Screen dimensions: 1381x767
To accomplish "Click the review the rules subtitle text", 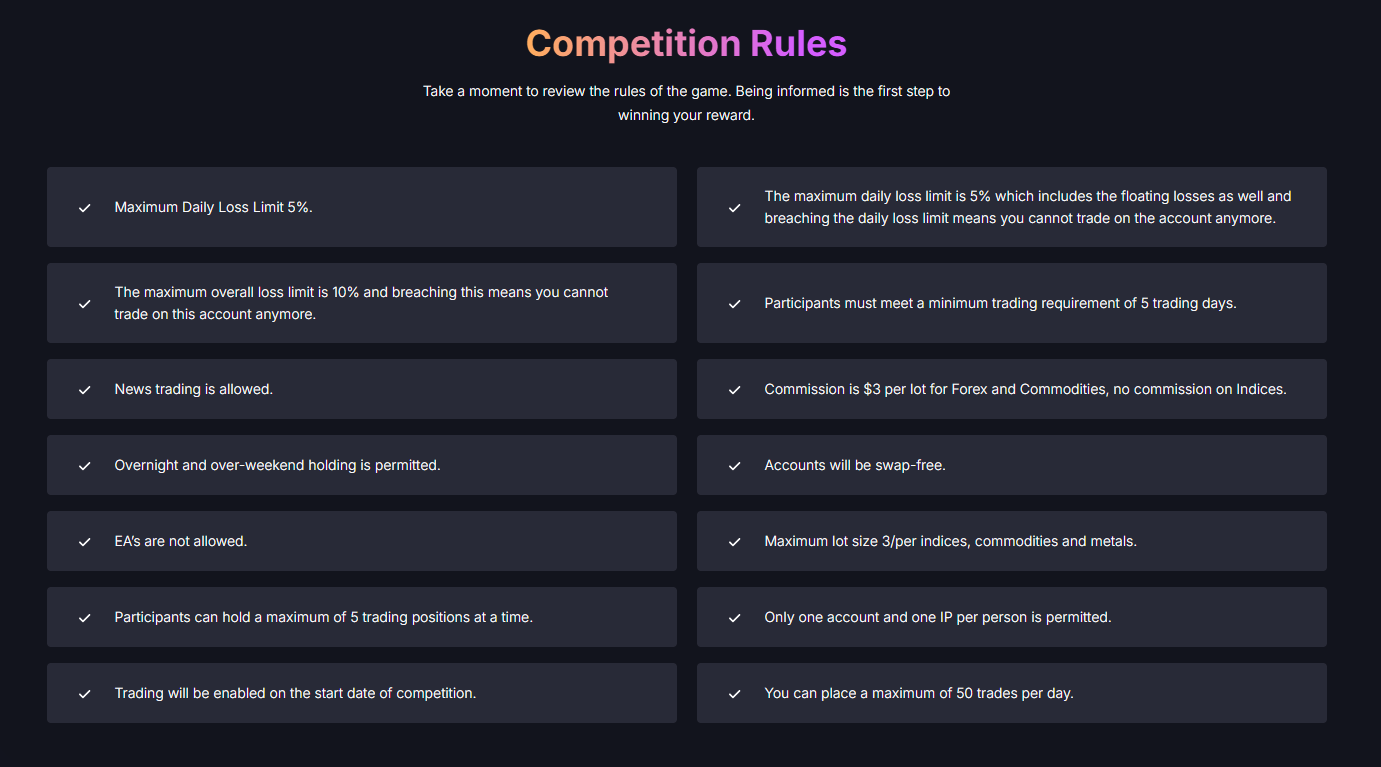I will [686, 103].
